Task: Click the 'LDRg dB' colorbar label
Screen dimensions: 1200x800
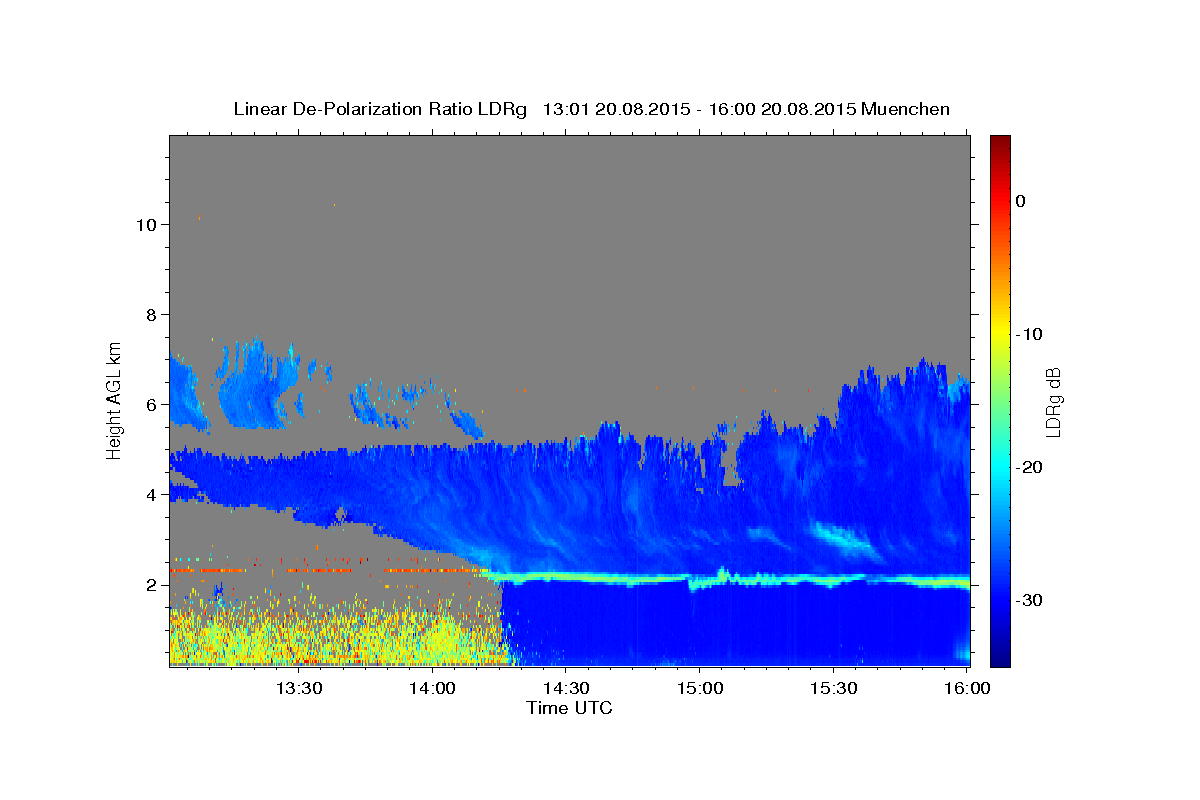Action: (x=1053, y=402)
